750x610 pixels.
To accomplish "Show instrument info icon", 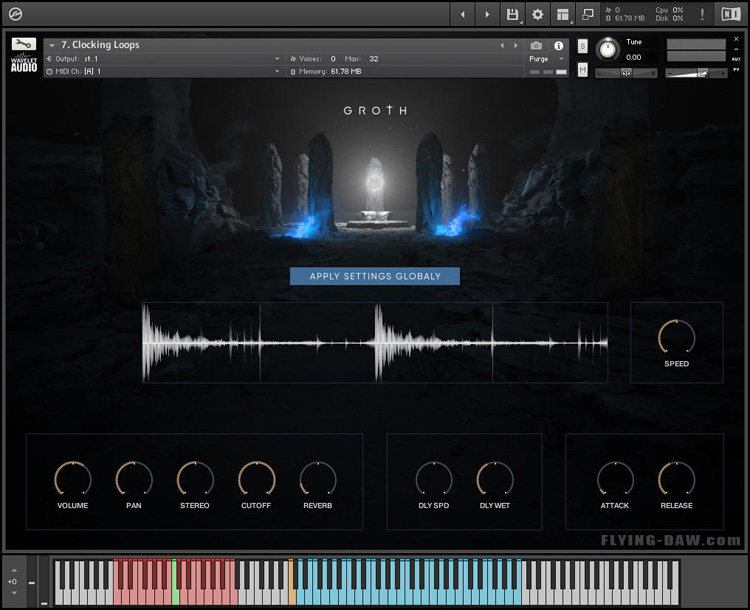I will point(558,45).
